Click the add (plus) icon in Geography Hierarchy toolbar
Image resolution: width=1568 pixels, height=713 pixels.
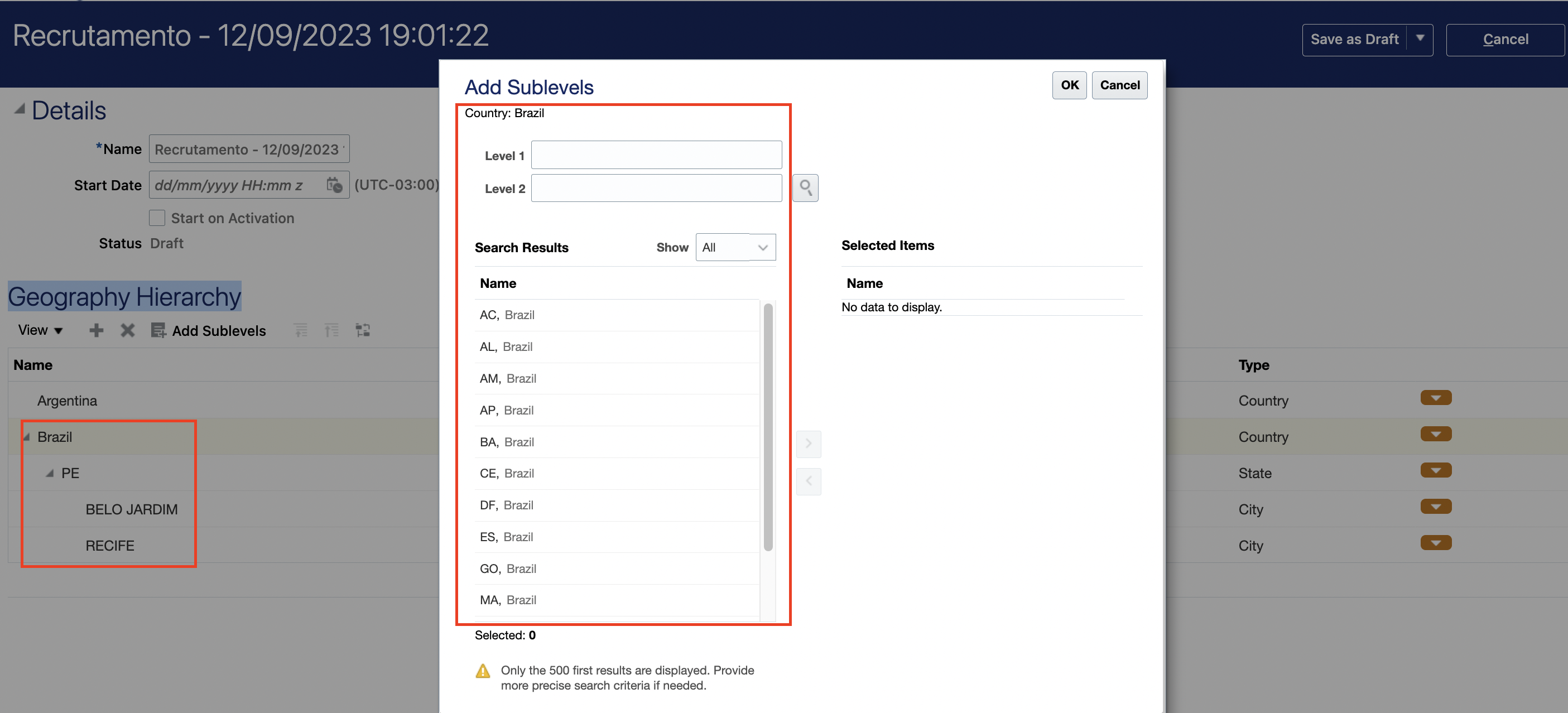tap(96, 330)
